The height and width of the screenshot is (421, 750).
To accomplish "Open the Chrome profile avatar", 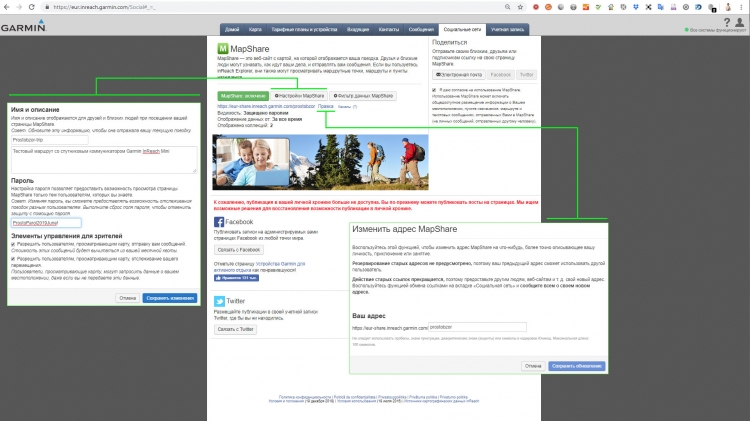I will click(x=728, y=7).
